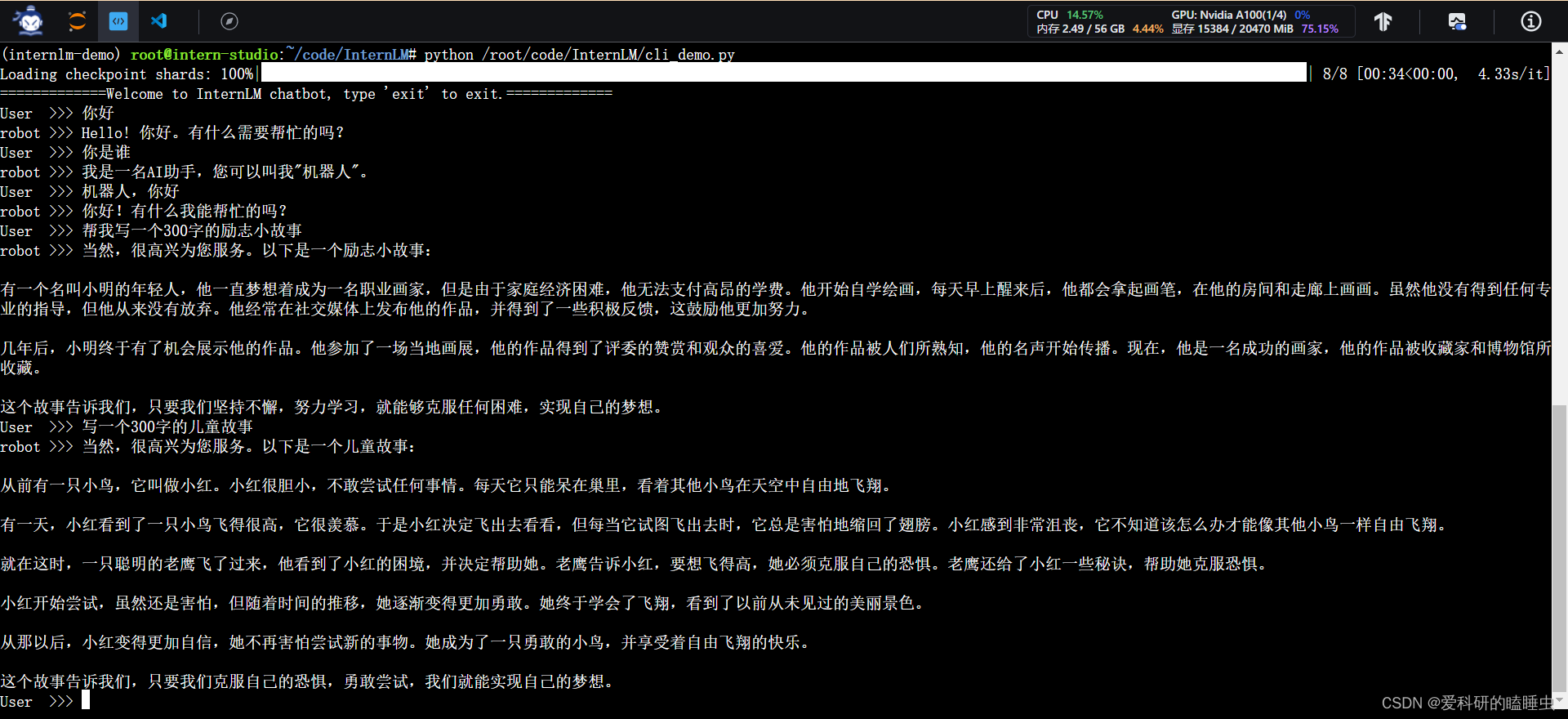Select the blue Terminal code icon
This screenshot has width=1568, height=719.
pyautogui.click(x=118, y=21)
